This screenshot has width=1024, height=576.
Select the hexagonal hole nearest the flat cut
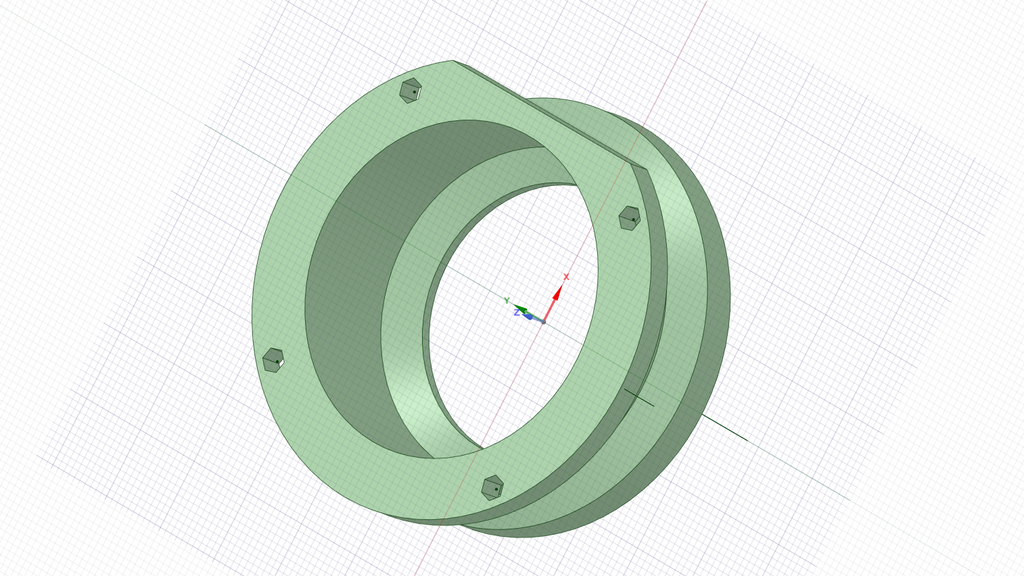click(x=630, y=218)
